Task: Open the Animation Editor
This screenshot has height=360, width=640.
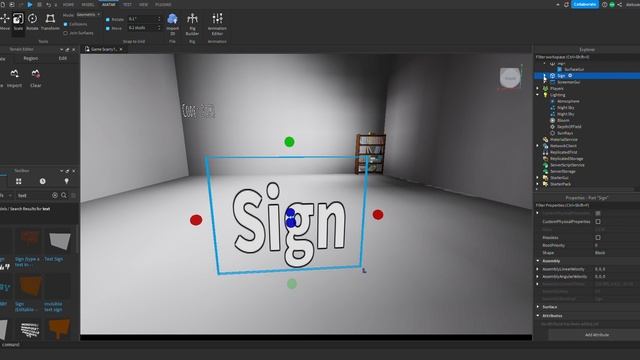Action: [217, 24]
